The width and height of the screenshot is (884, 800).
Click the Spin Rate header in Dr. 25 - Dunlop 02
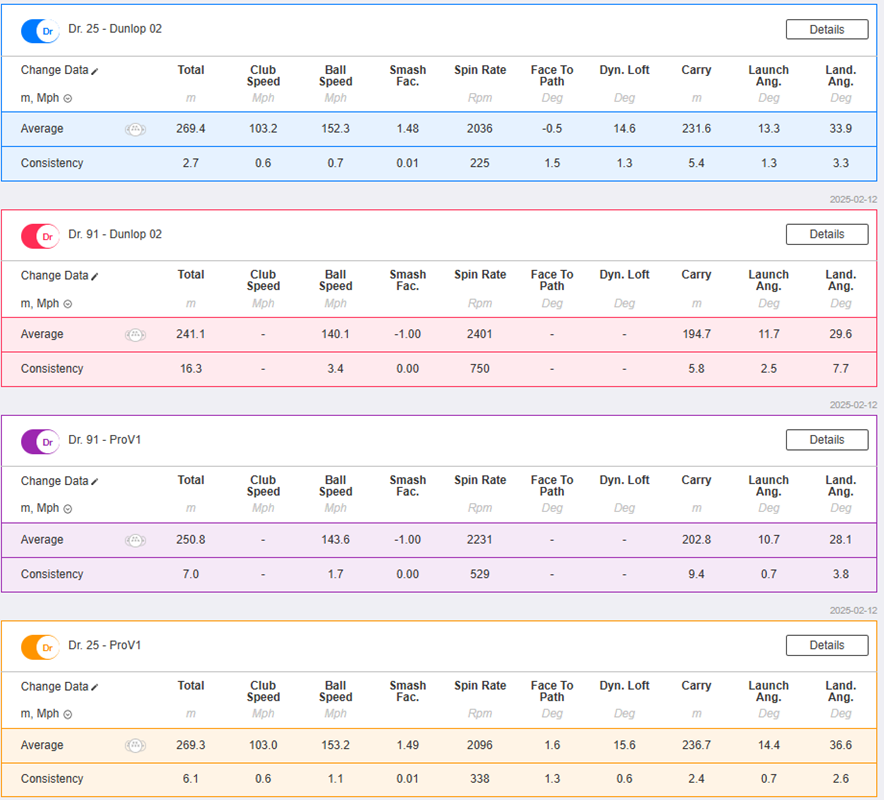(x=480, y=70)
